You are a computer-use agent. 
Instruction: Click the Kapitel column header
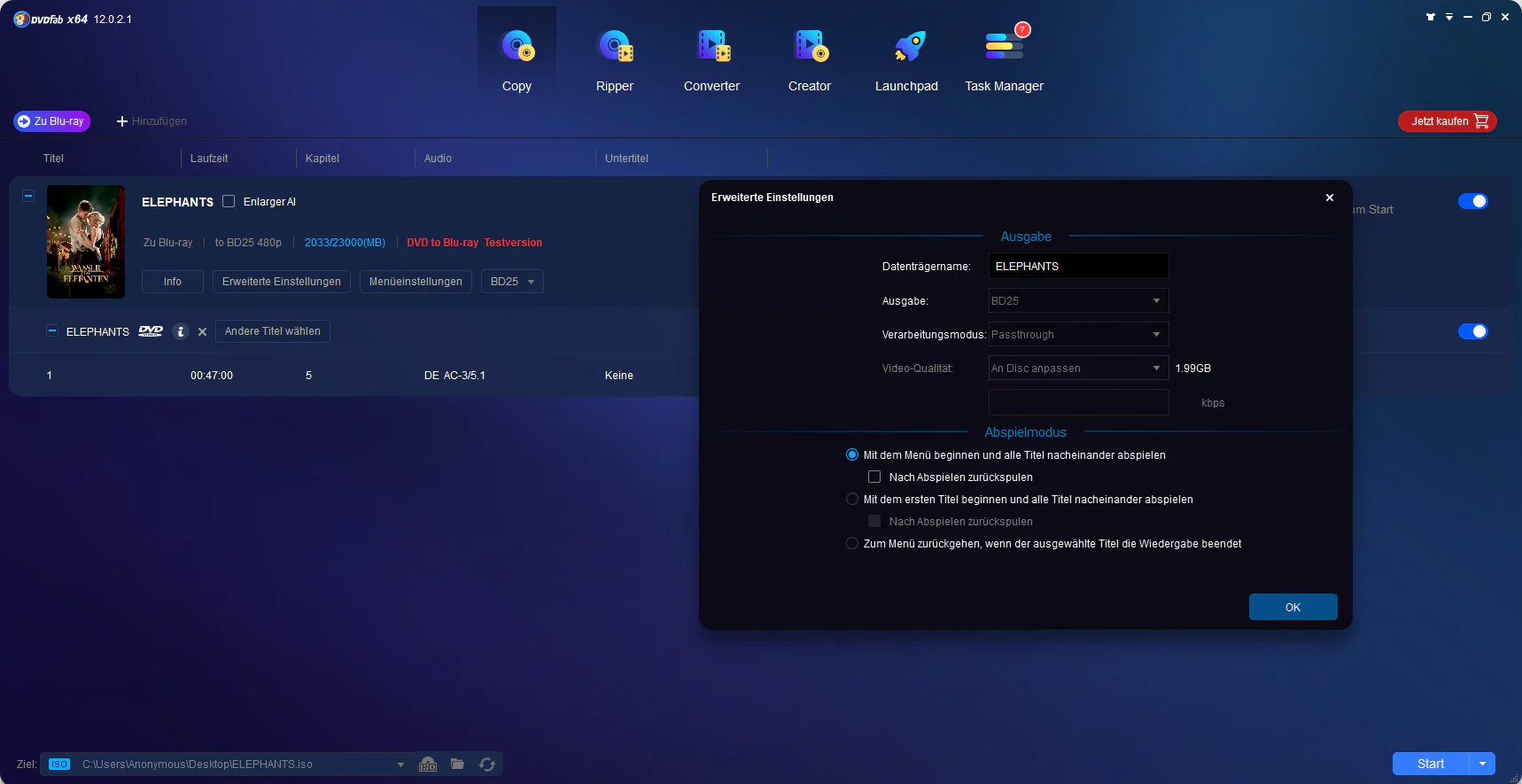click(x=322, y=159)
